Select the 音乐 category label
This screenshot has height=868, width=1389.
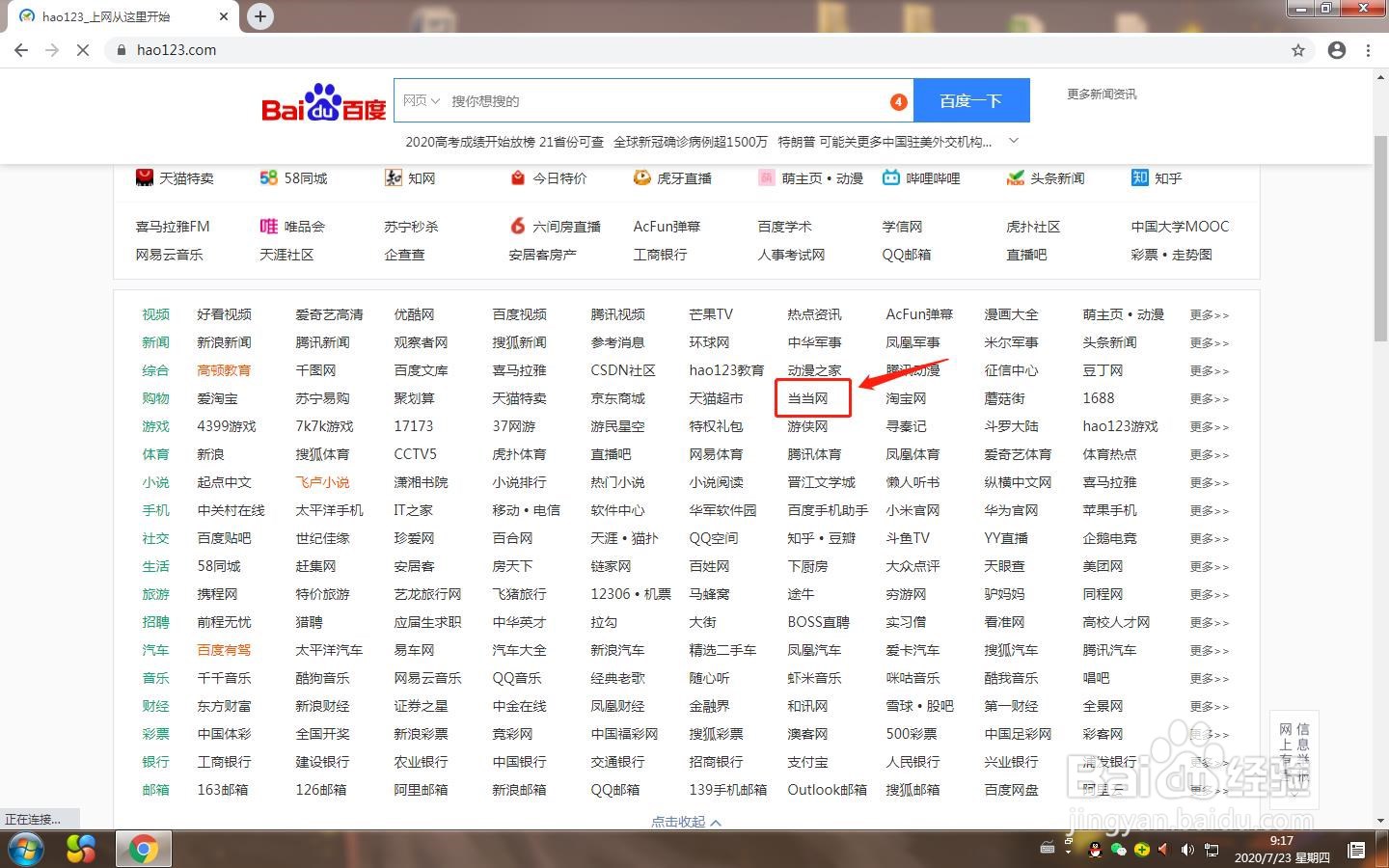[x=155, y=678]
